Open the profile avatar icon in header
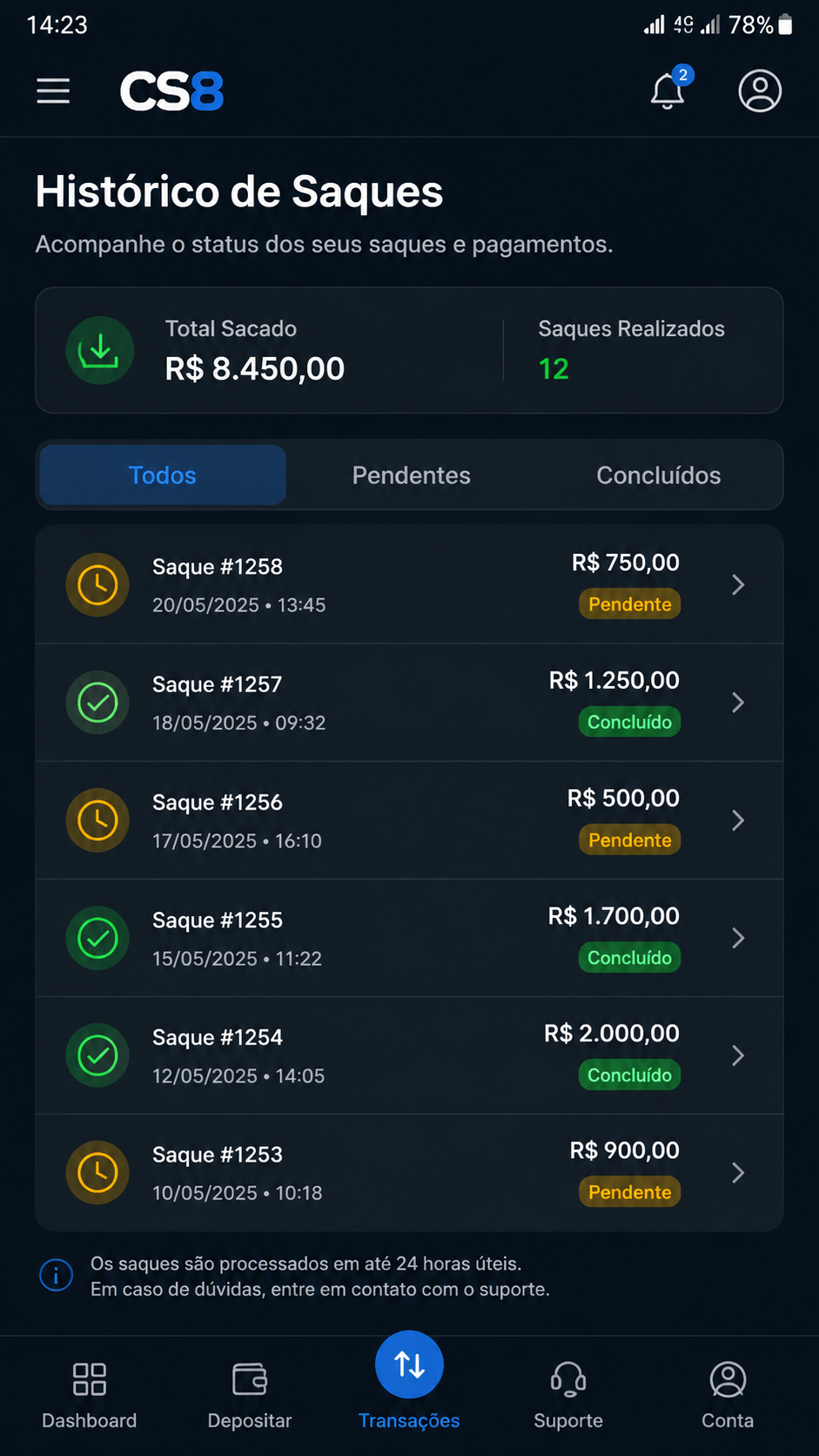The image size is (819, 1456). (760, 91)
